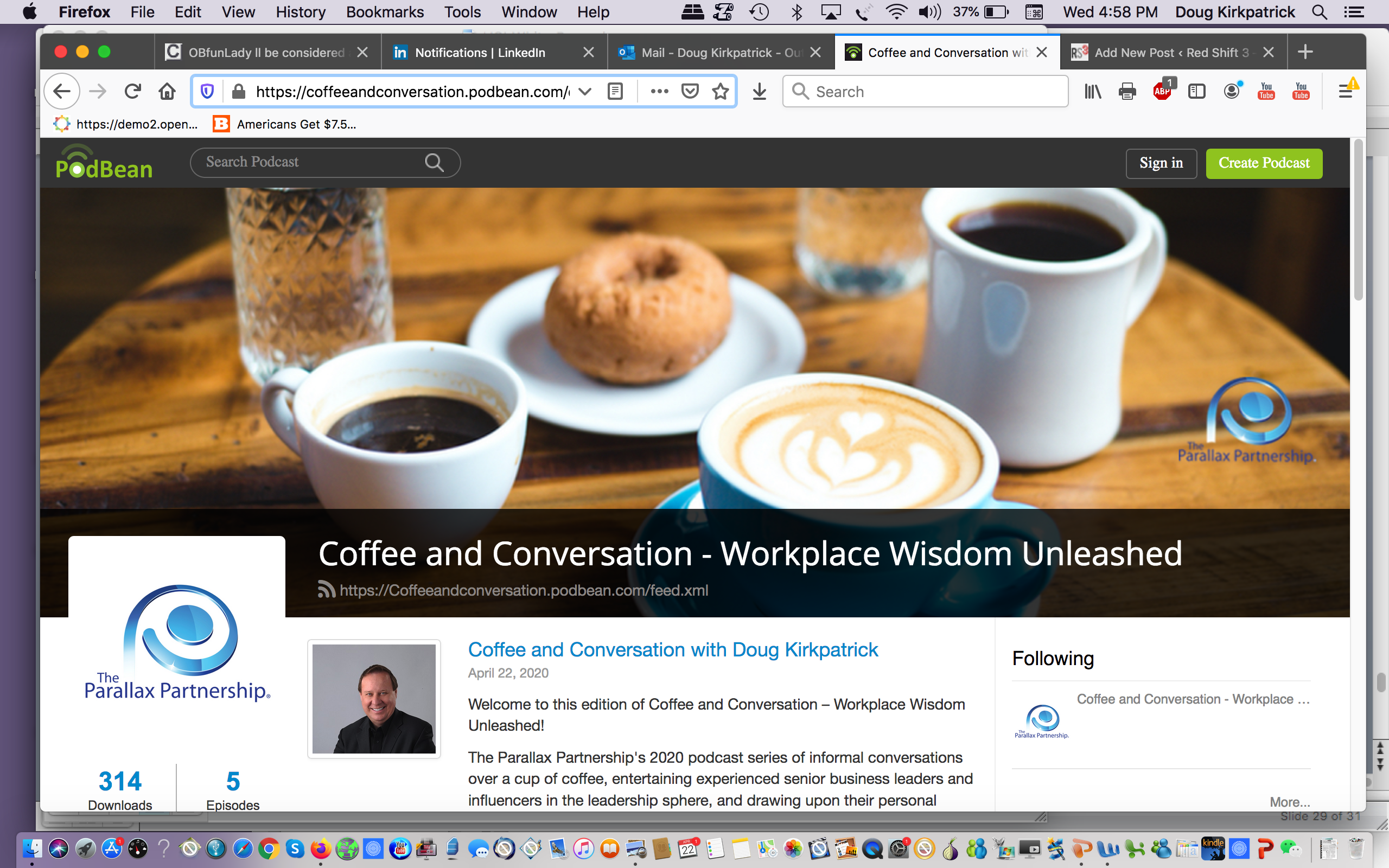Open the Firefox hamburger menu
The height and width of the screenshot is (868, 1389).
pos(1346,91)
